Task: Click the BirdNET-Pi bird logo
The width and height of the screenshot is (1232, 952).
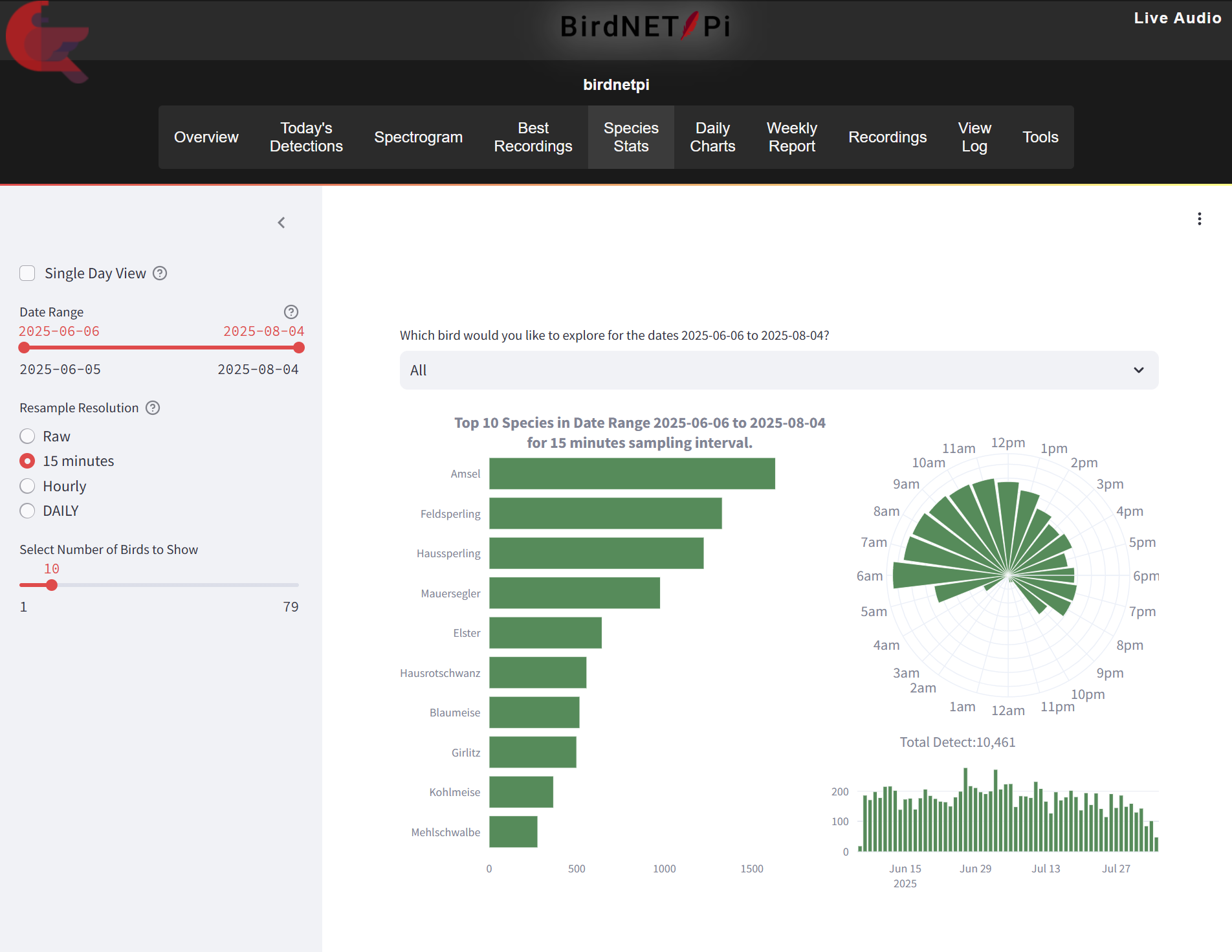Action: [x=47, y=41]
